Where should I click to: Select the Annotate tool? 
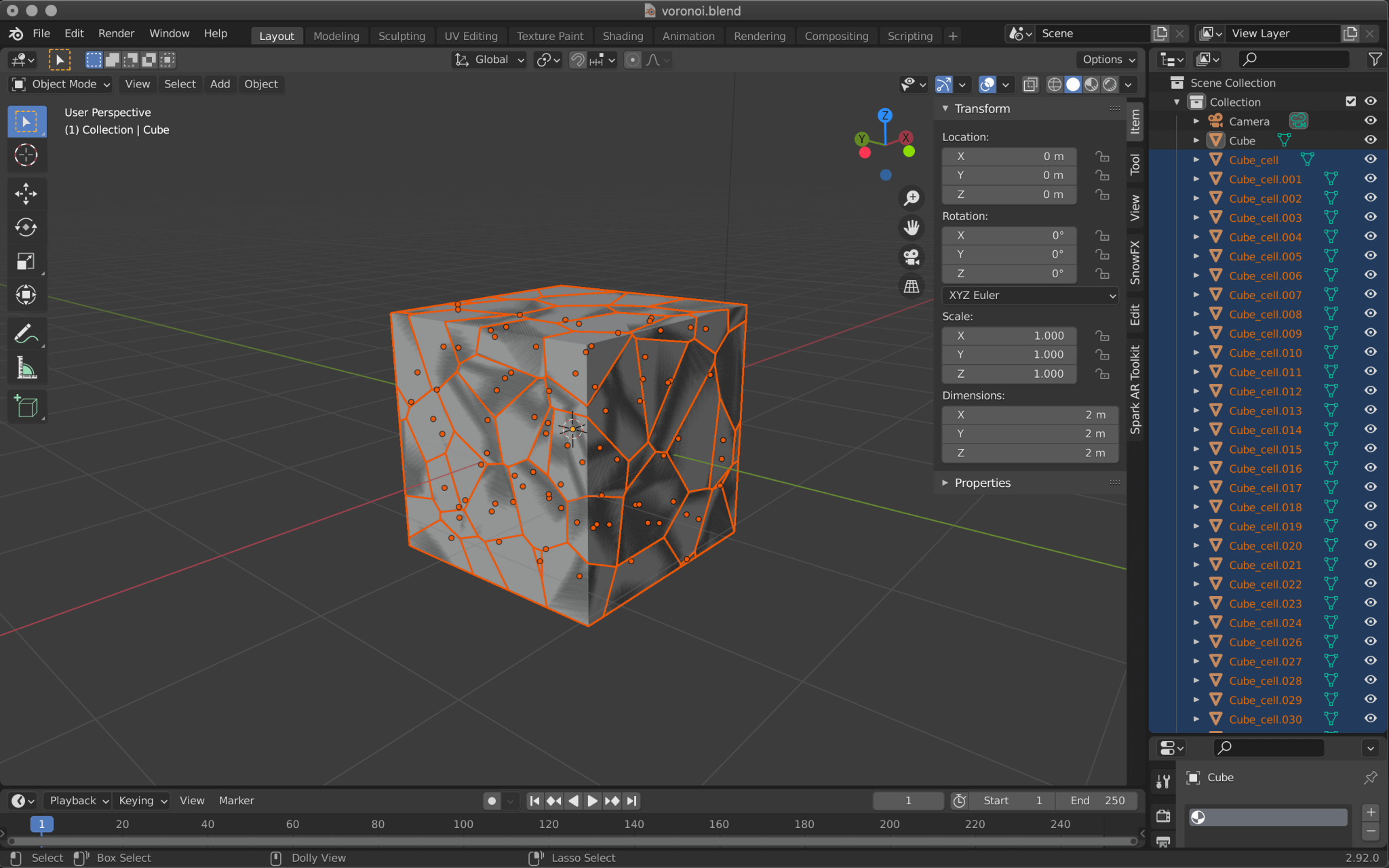coord(26,333)
